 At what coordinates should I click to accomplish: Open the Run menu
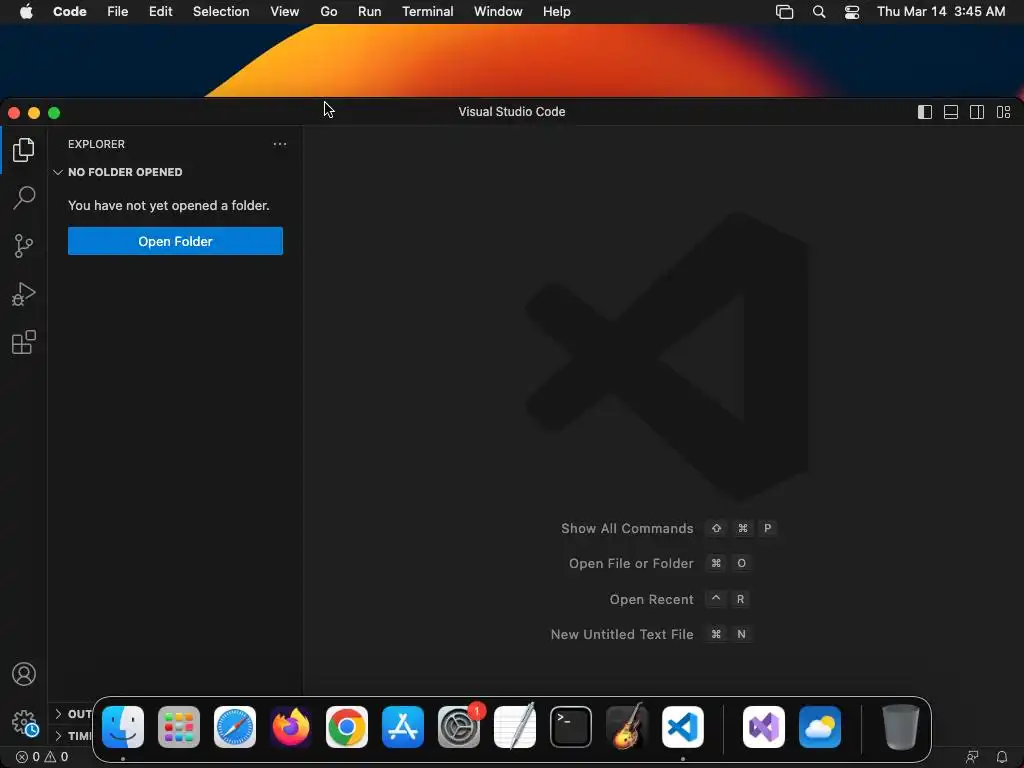369,12
